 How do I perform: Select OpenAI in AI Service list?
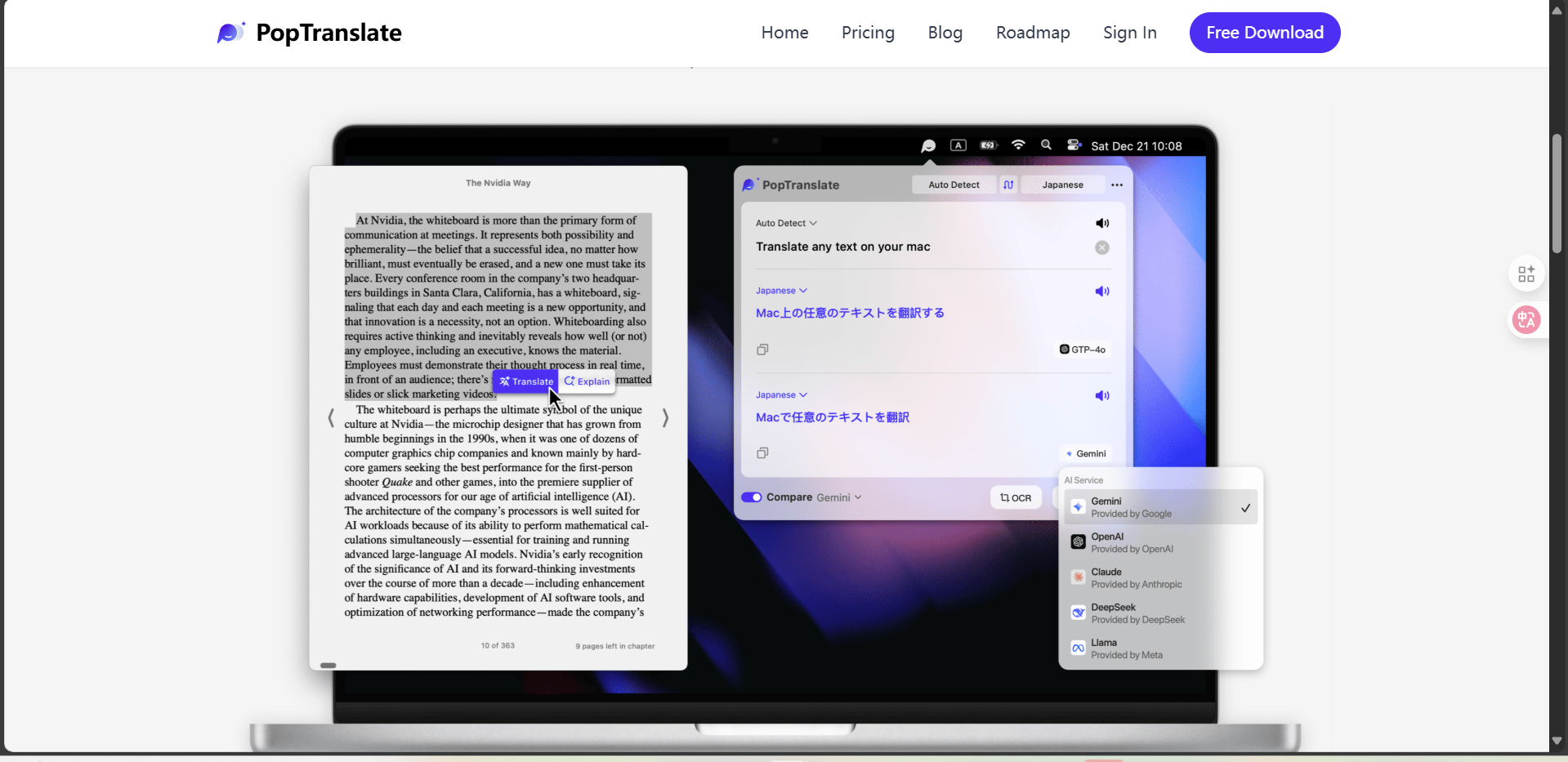(x=1160, y=542)
